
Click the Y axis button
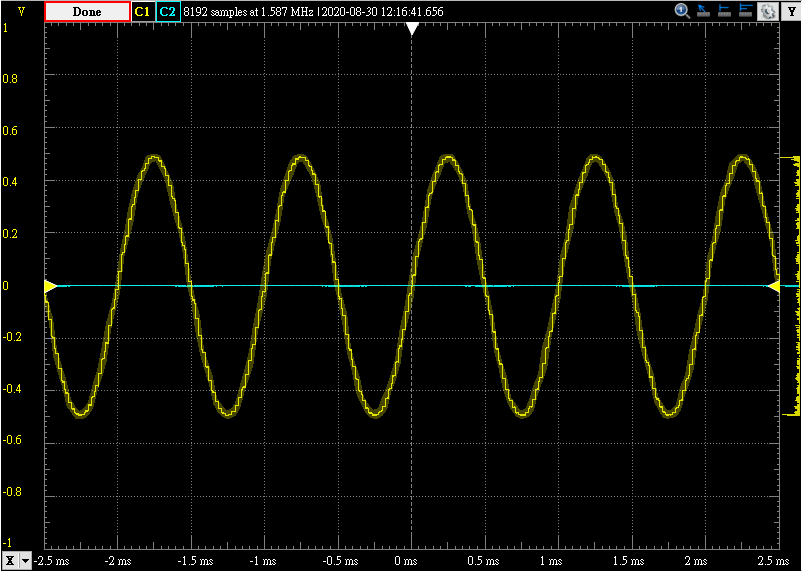click(x=790, y=11)
